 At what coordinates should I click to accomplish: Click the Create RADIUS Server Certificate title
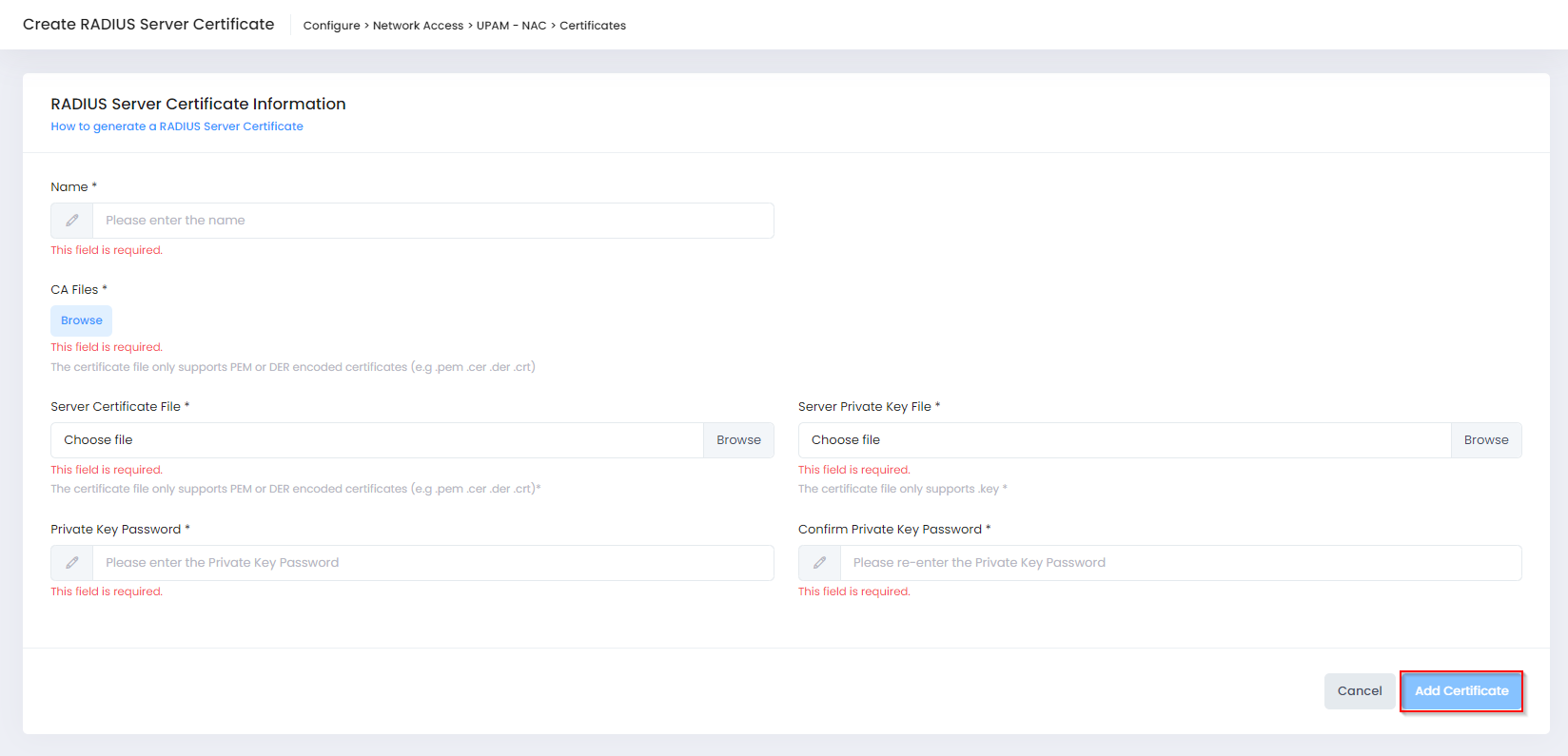pyautogui.click(x=148, y=25)
